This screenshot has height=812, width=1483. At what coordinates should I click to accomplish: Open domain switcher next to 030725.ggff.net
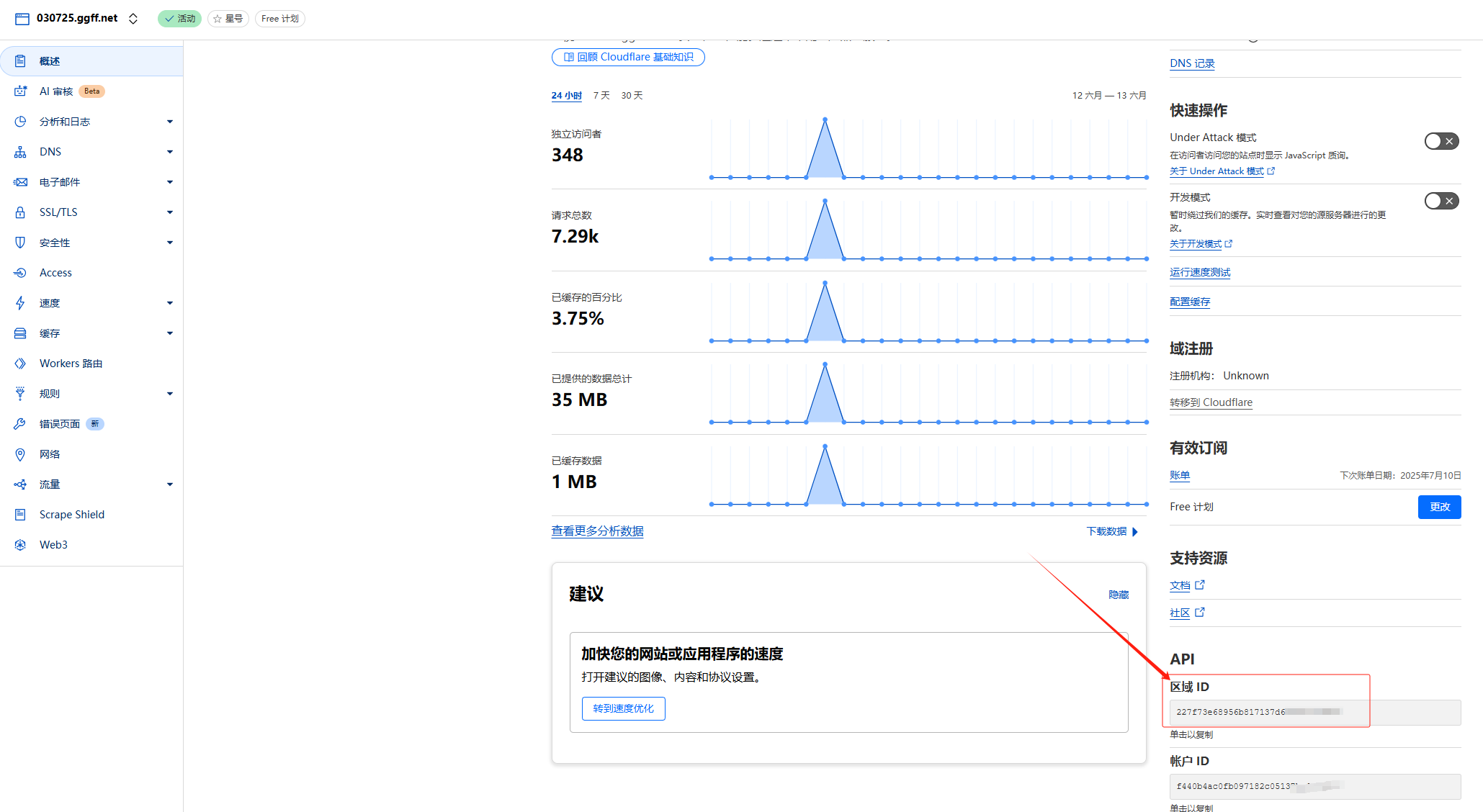point(133,19)
